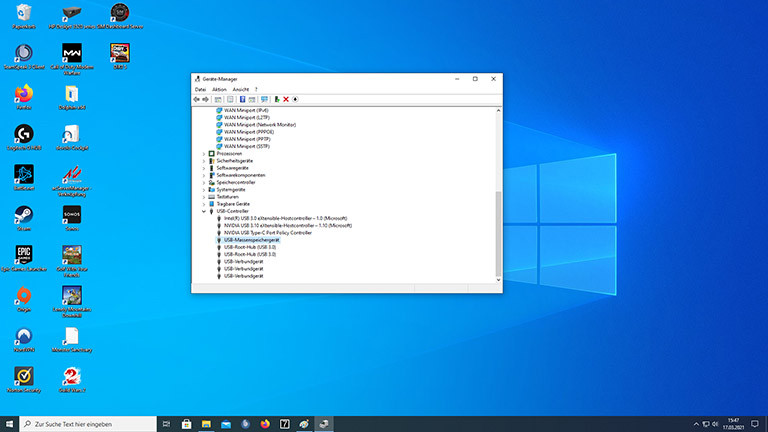
Task: Click the update driver toolbar icon
Action: click(x=277, y=99)
